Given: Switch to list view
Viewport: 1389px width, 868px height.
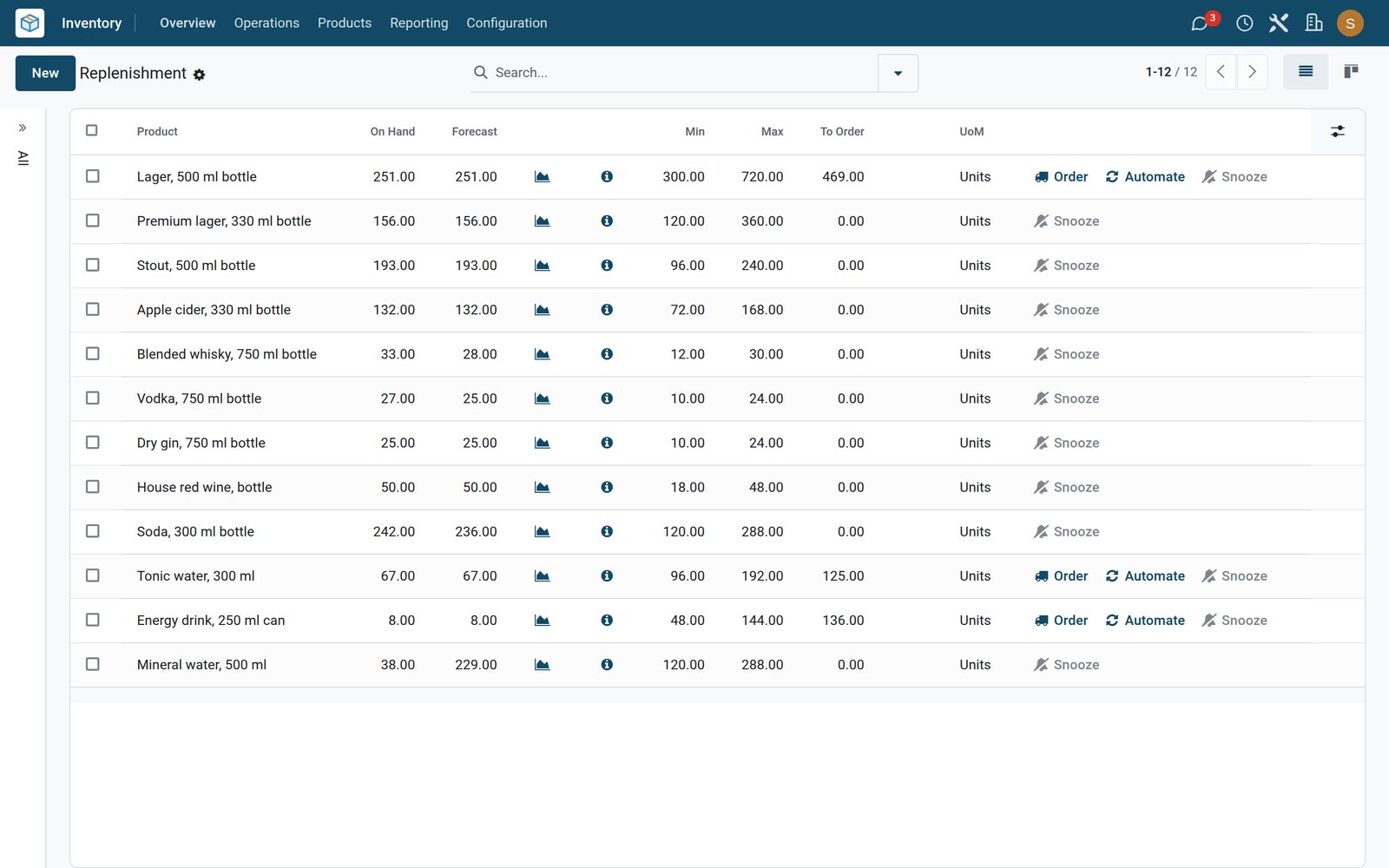Looking at the screenshot, I should point(1306,72).
